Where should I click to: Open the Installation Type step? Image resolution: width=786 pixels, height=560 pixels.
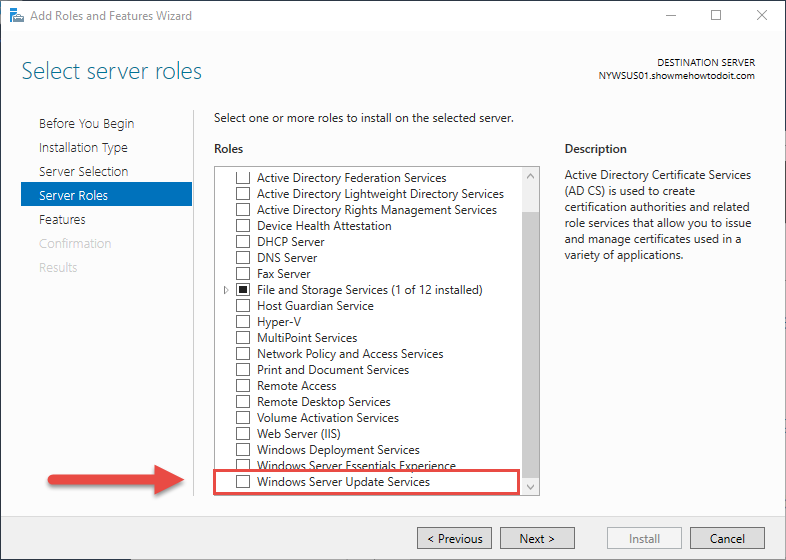coord(83,147)
